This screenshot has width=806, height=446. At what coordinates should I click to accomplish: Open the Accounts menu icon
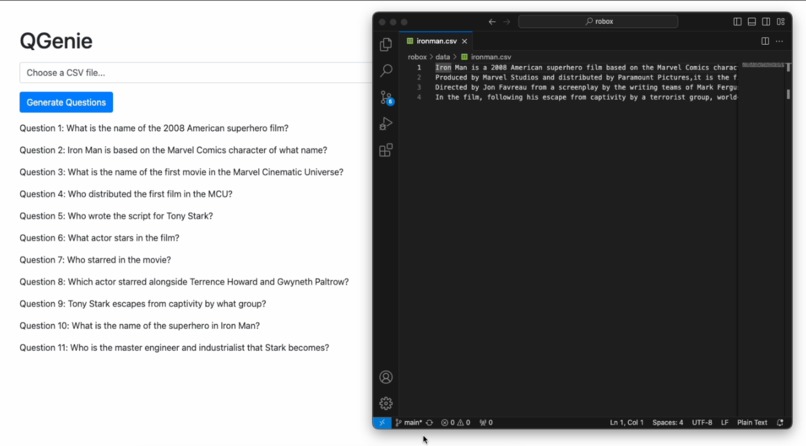click(x=386, y=377)
